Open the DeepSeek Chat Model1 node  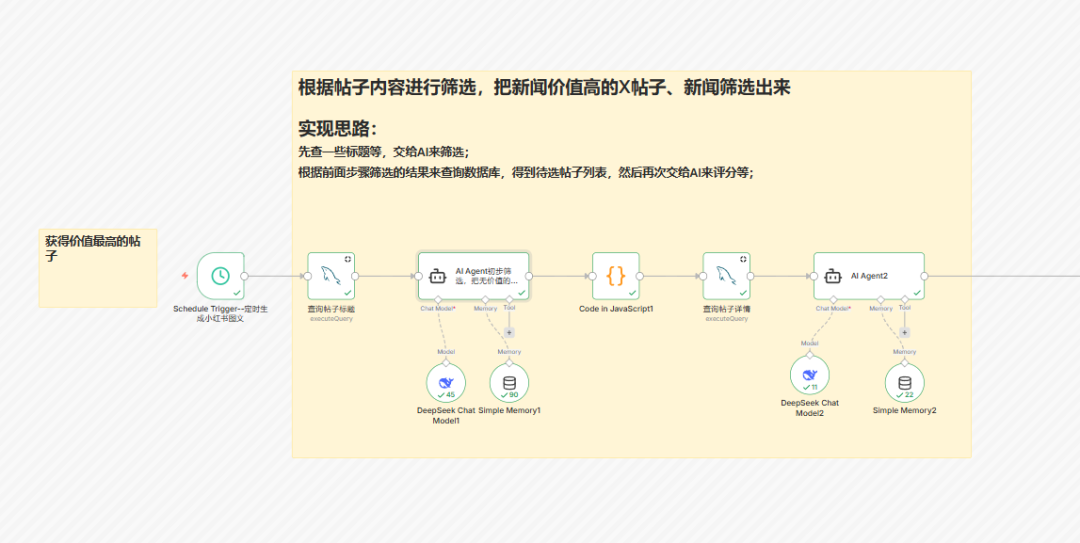pos(446,383)
